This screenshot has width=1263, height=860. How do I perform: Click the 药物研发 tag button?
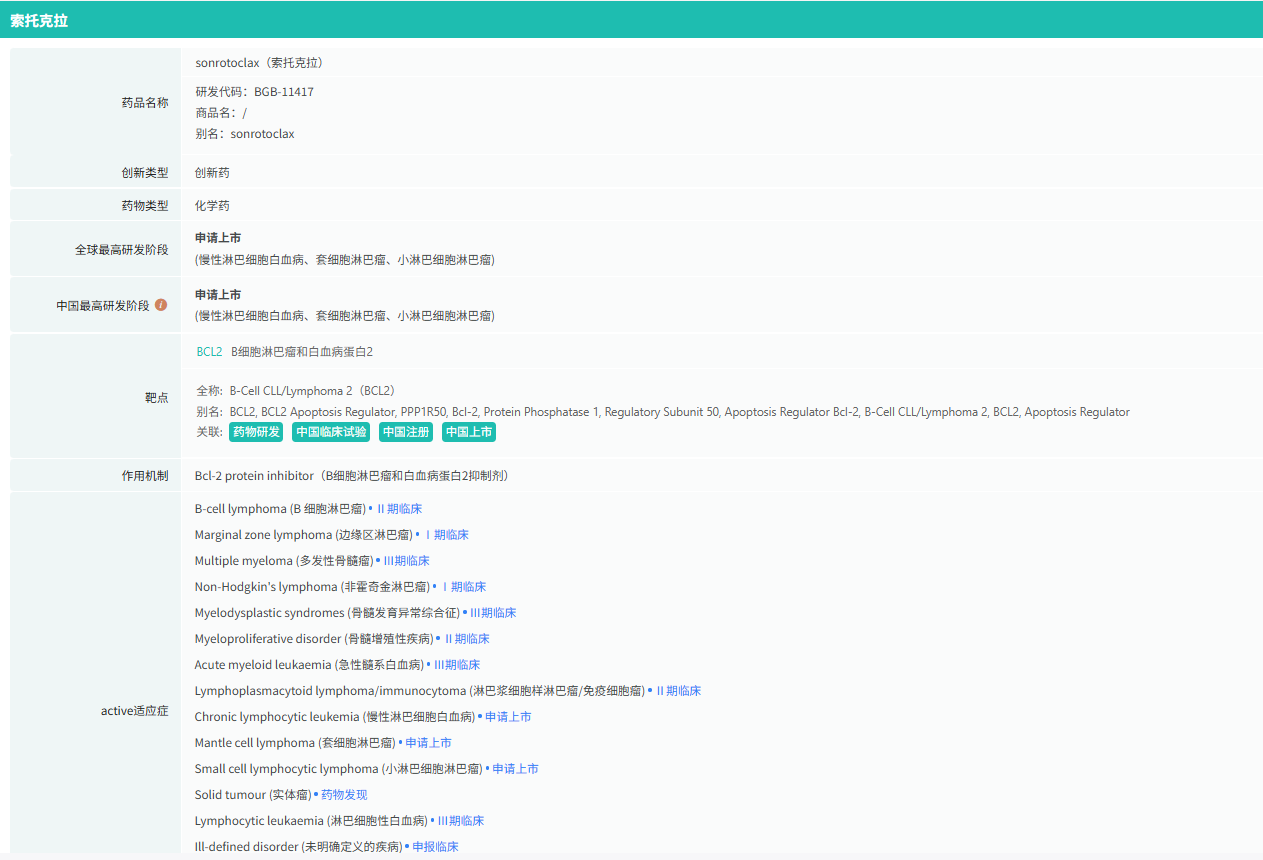tap(257, 432)
